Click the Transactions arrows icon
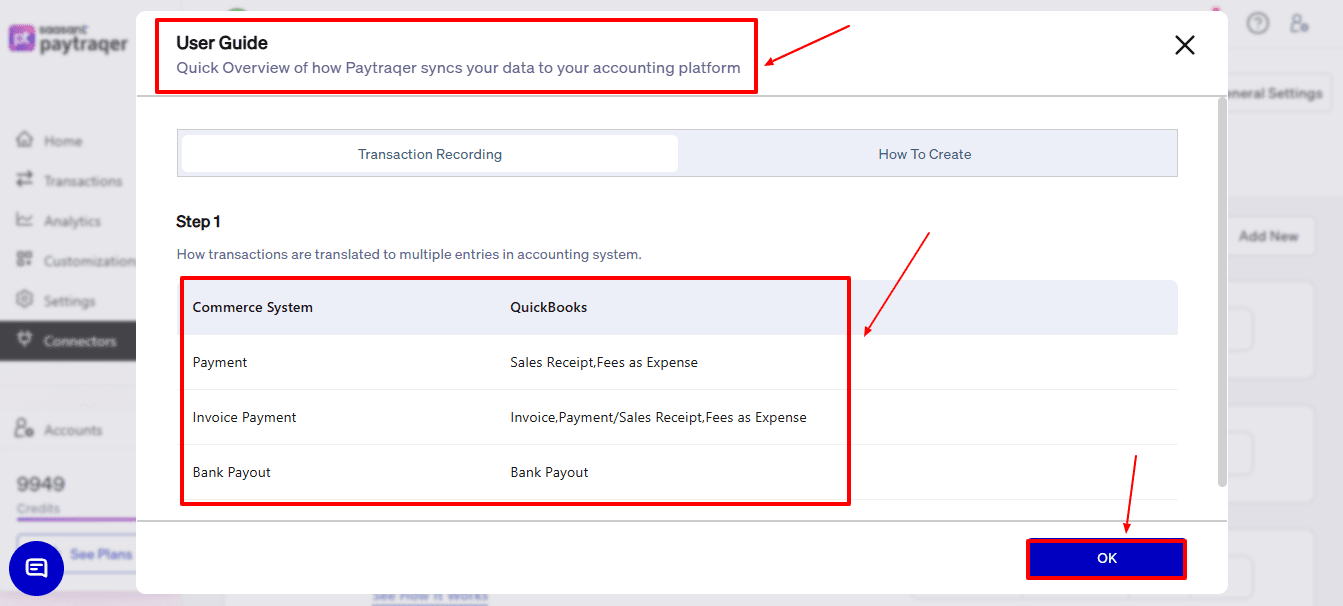The image size is (1343, 606). 25,180
